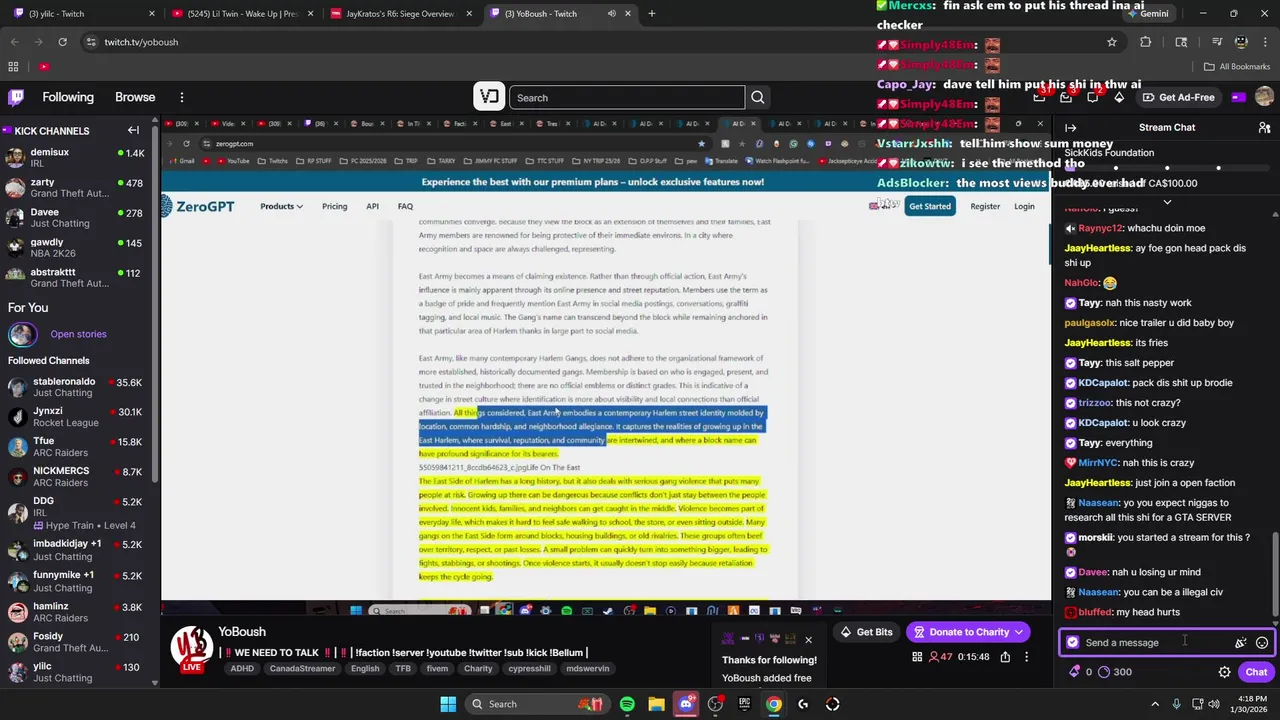Click the Chrome address bar showing twitch.tv/yoboush
Screen dimensions: 1280x720
[600, 42]
